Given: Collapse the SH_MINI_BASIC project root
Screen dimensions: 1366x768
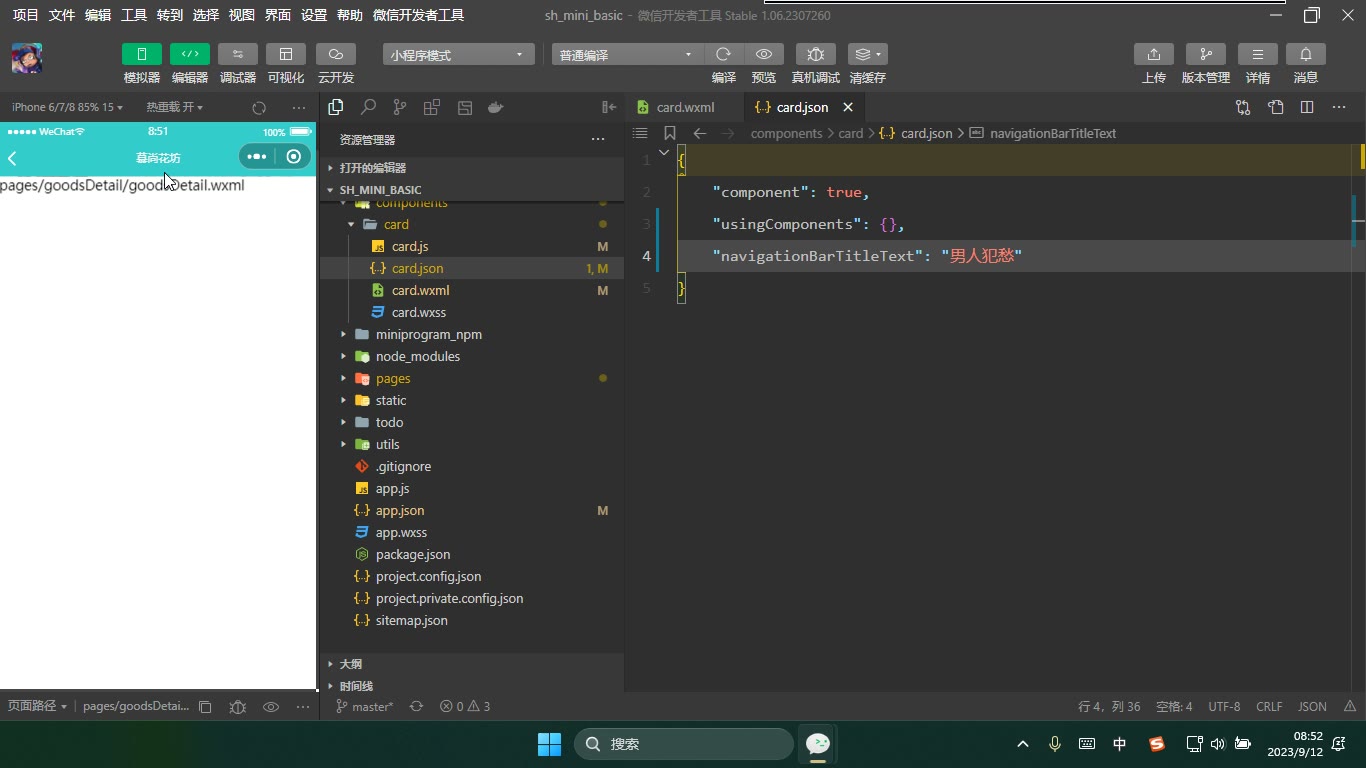Looking at the screenshot, I should coord(471,190).
